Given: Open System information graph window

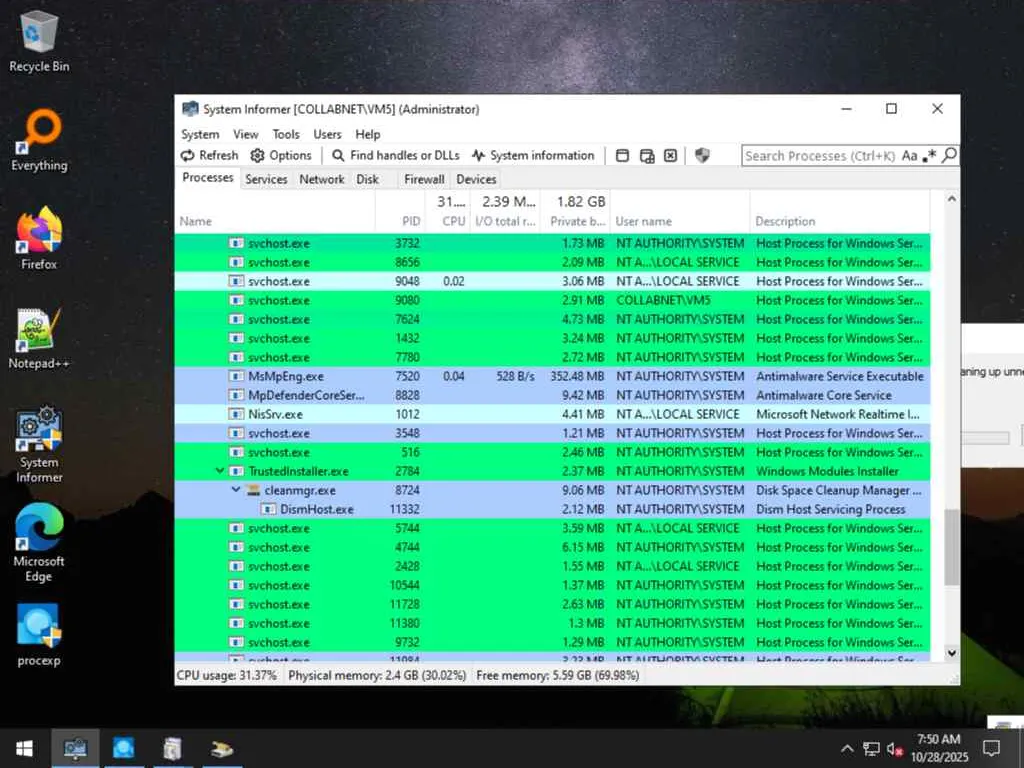Looking at the screenshot, I should 534,155.
